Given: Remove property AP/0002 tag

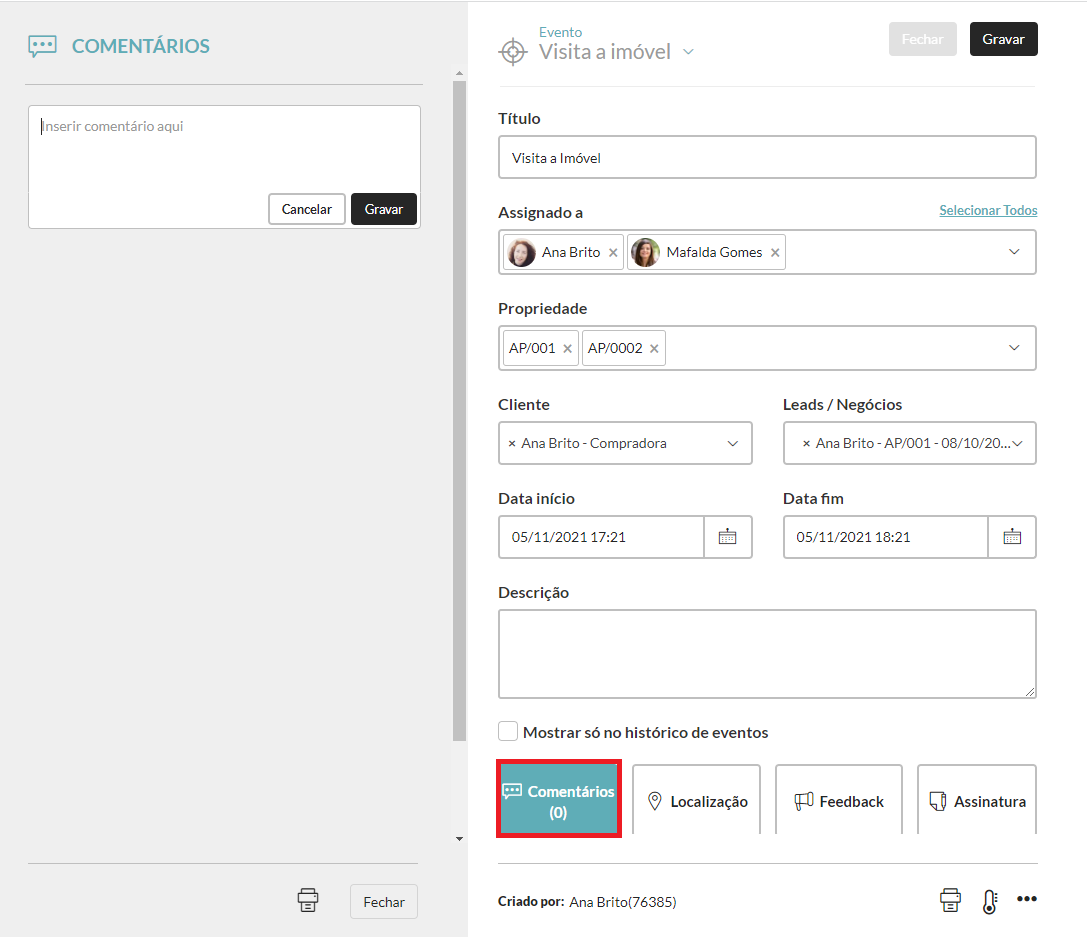Looking at the screenshot, I should coord(654,349).
